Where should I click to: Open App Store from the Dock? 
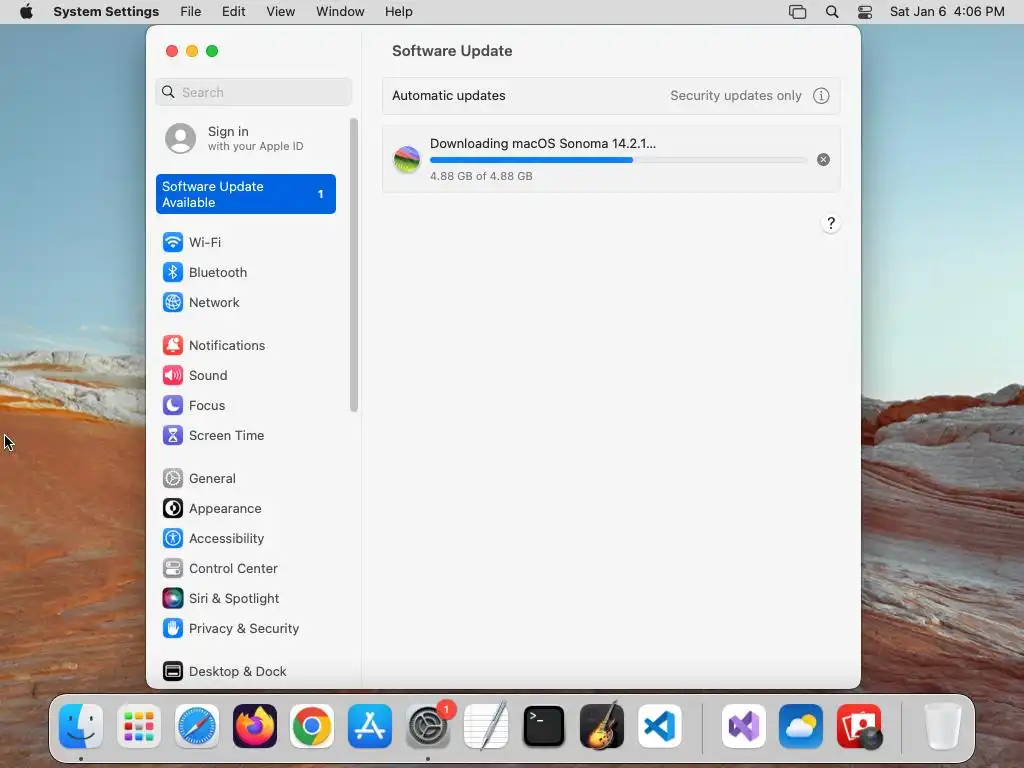(370, 726)
